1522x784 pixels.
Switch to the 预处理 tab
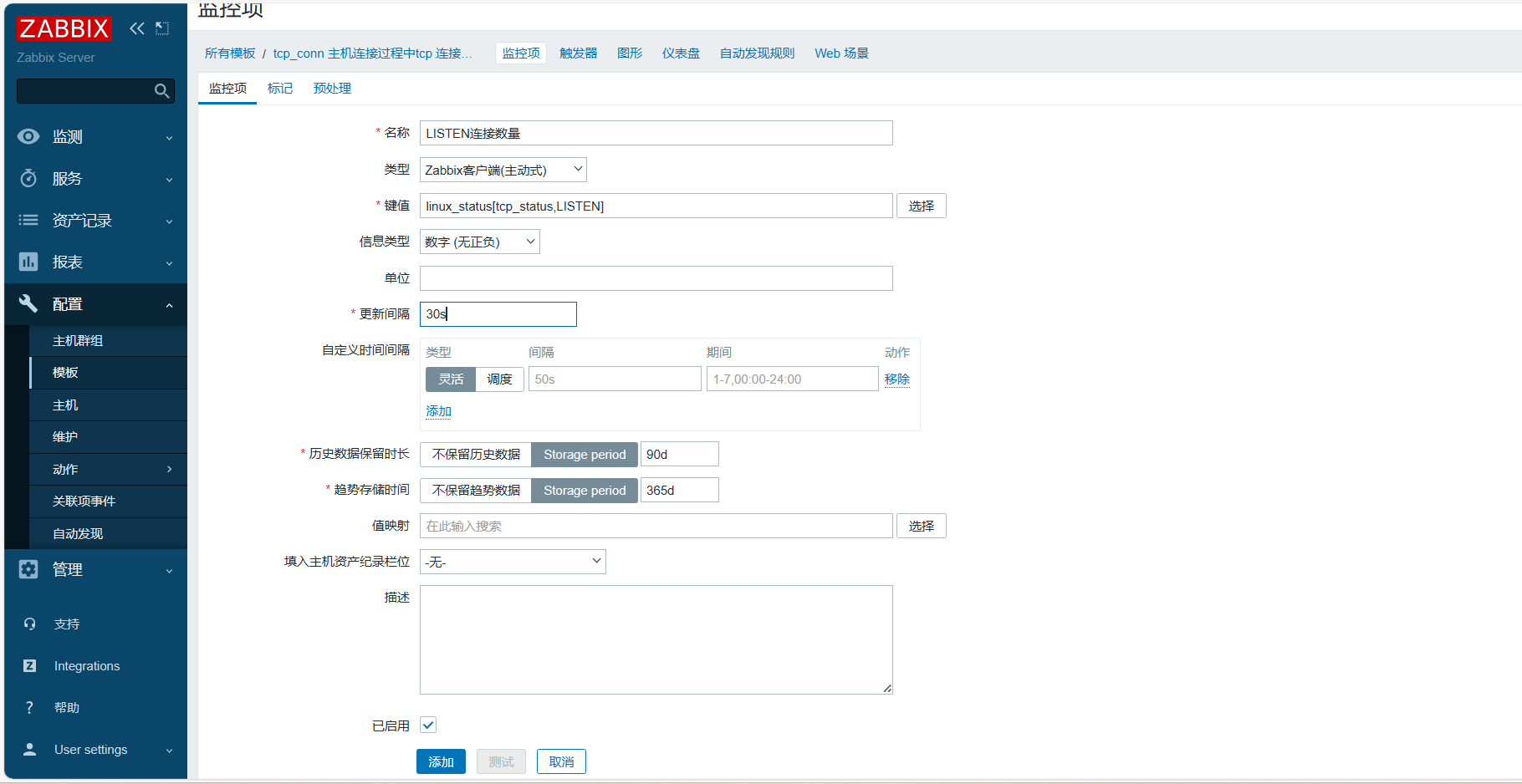332,89
